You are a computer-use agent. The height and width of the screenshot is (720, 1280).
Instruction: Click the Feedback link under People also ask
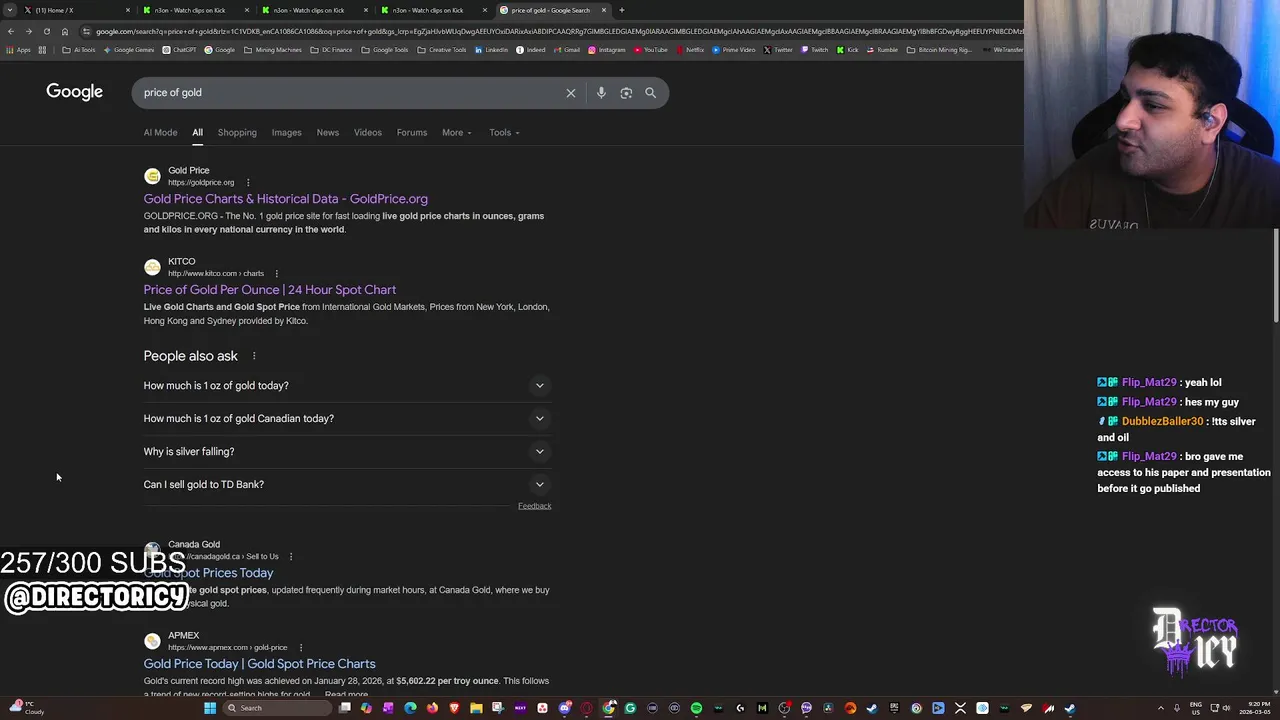tap(534, 506)
